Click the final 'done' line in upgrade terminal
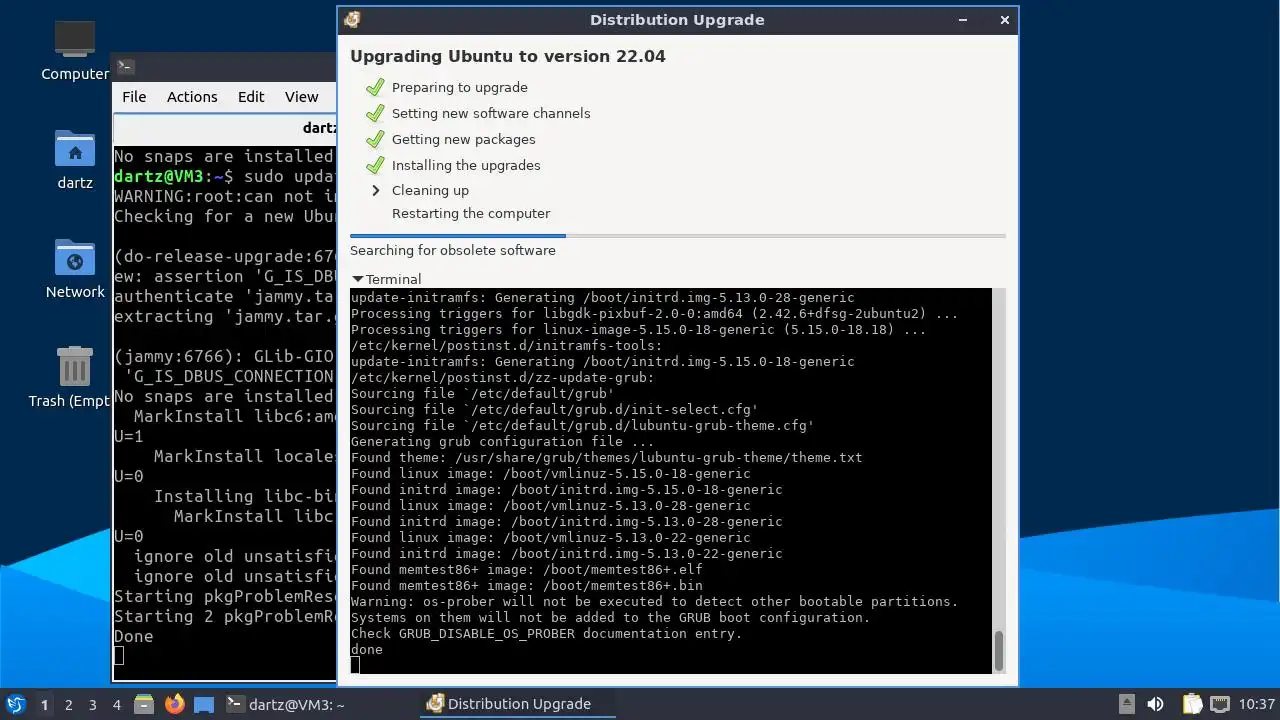Screen dimensions: 1280x720 (367, 649)
